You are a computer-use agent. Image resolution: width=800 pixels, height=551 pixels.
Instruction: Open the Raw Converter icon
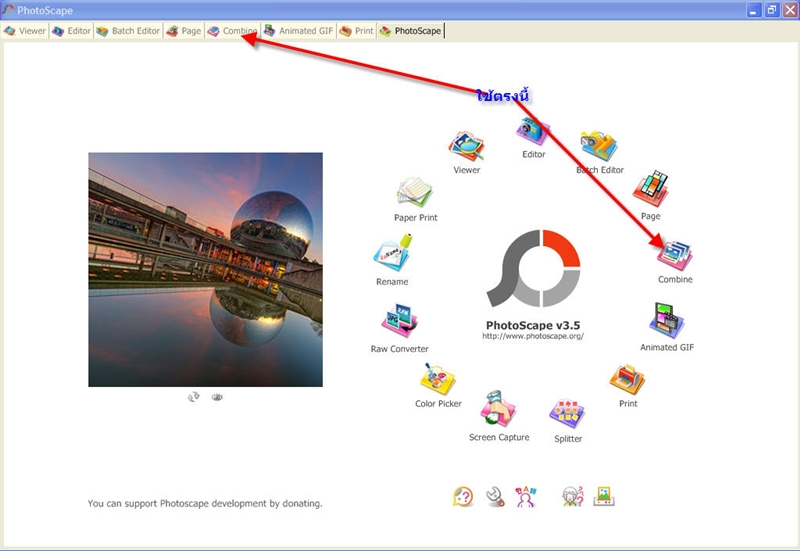point(399,321)
